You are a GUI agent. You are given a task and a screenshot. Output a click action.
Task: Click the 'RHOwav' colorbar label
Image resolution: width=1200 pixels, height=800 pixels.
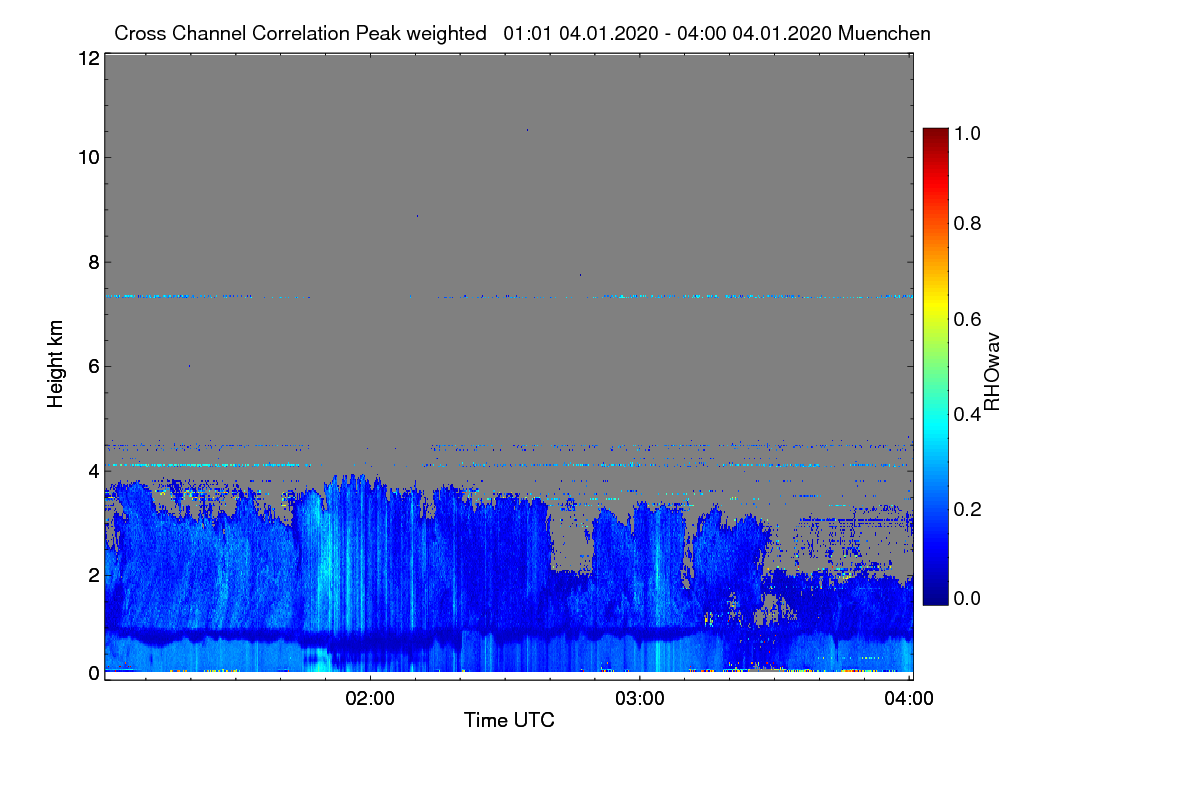[x=992, y=372]
